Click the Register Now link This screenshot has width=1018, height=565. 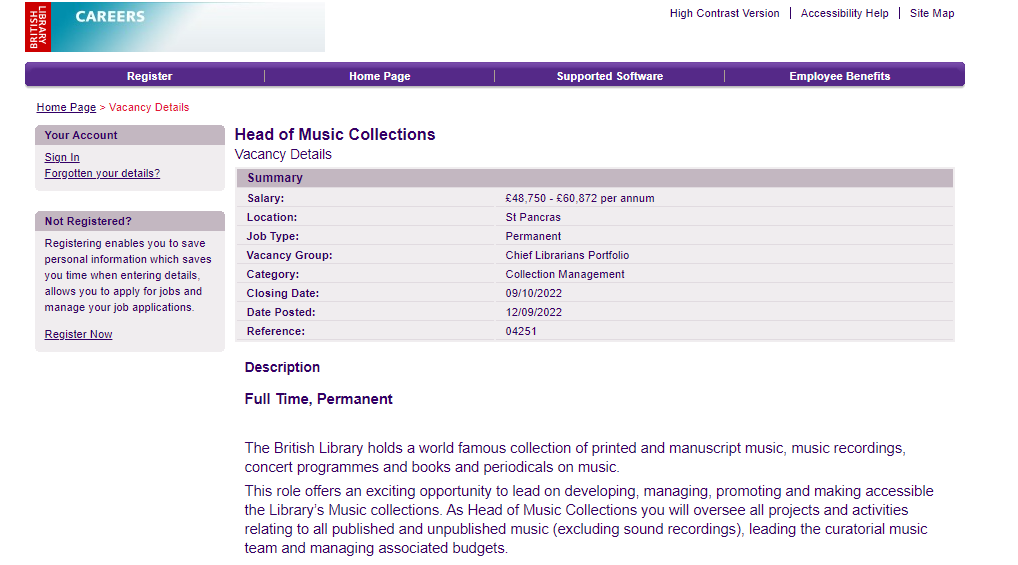coord(78,334)
